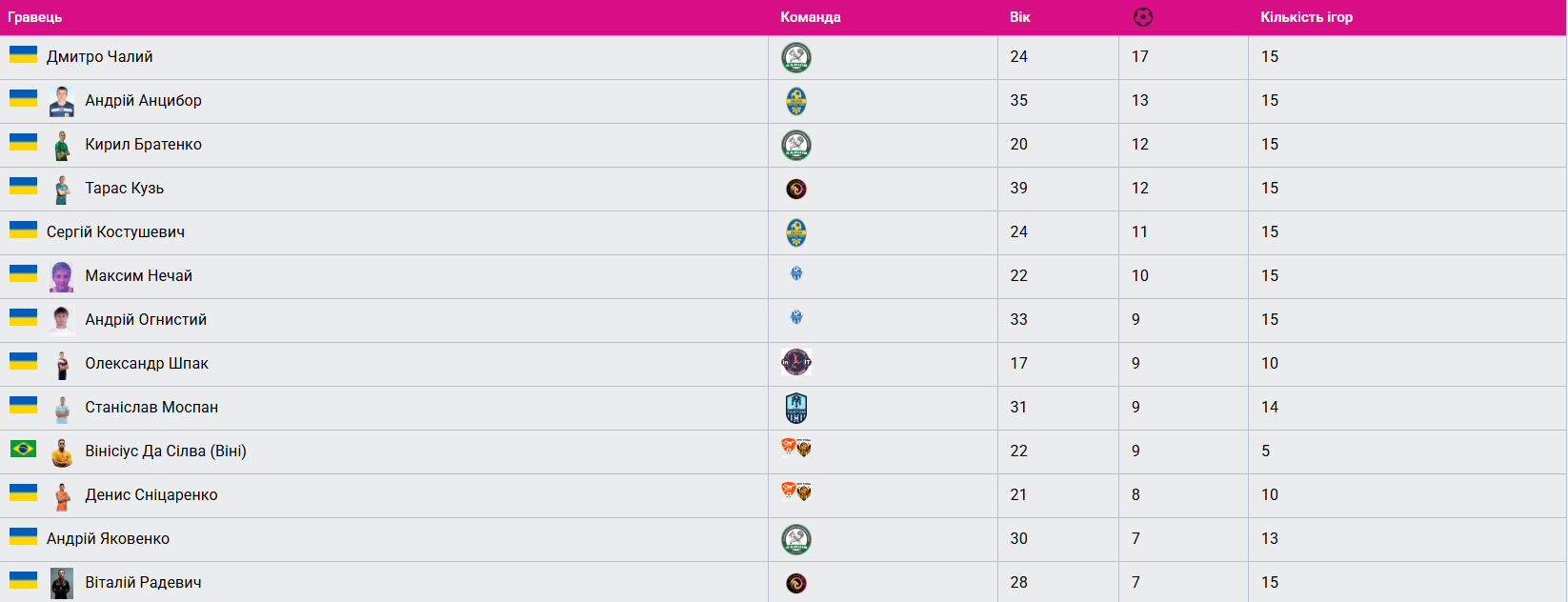Open Андрій Огнистий player page
Screen dimensions: 1568x602
pos(146,320)
